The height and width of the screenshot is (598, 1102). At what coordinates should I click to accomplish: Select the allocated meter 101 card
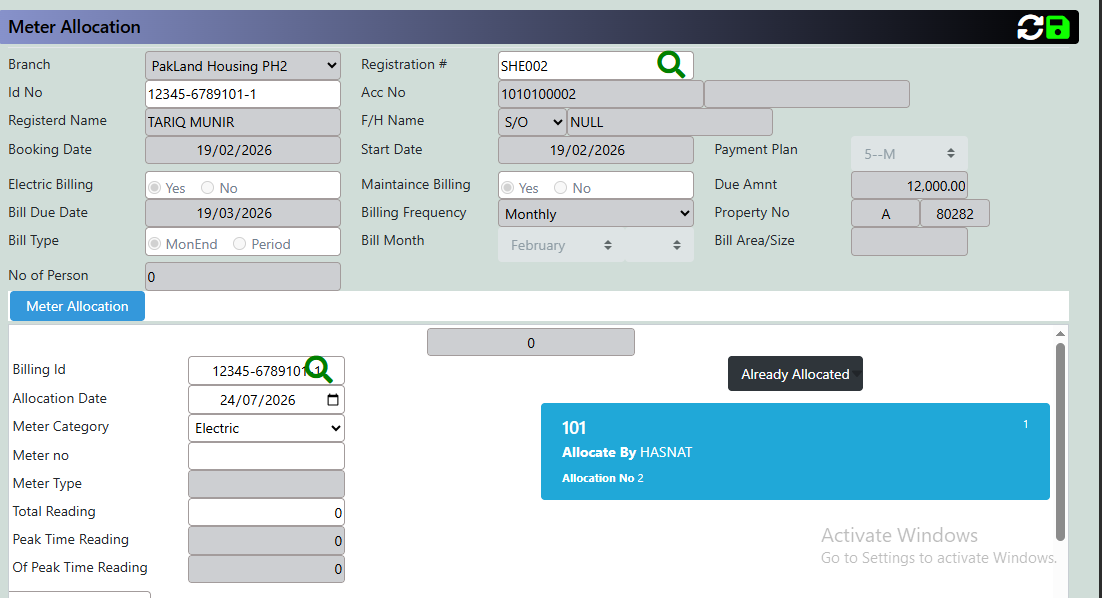[x=795, y=451]
